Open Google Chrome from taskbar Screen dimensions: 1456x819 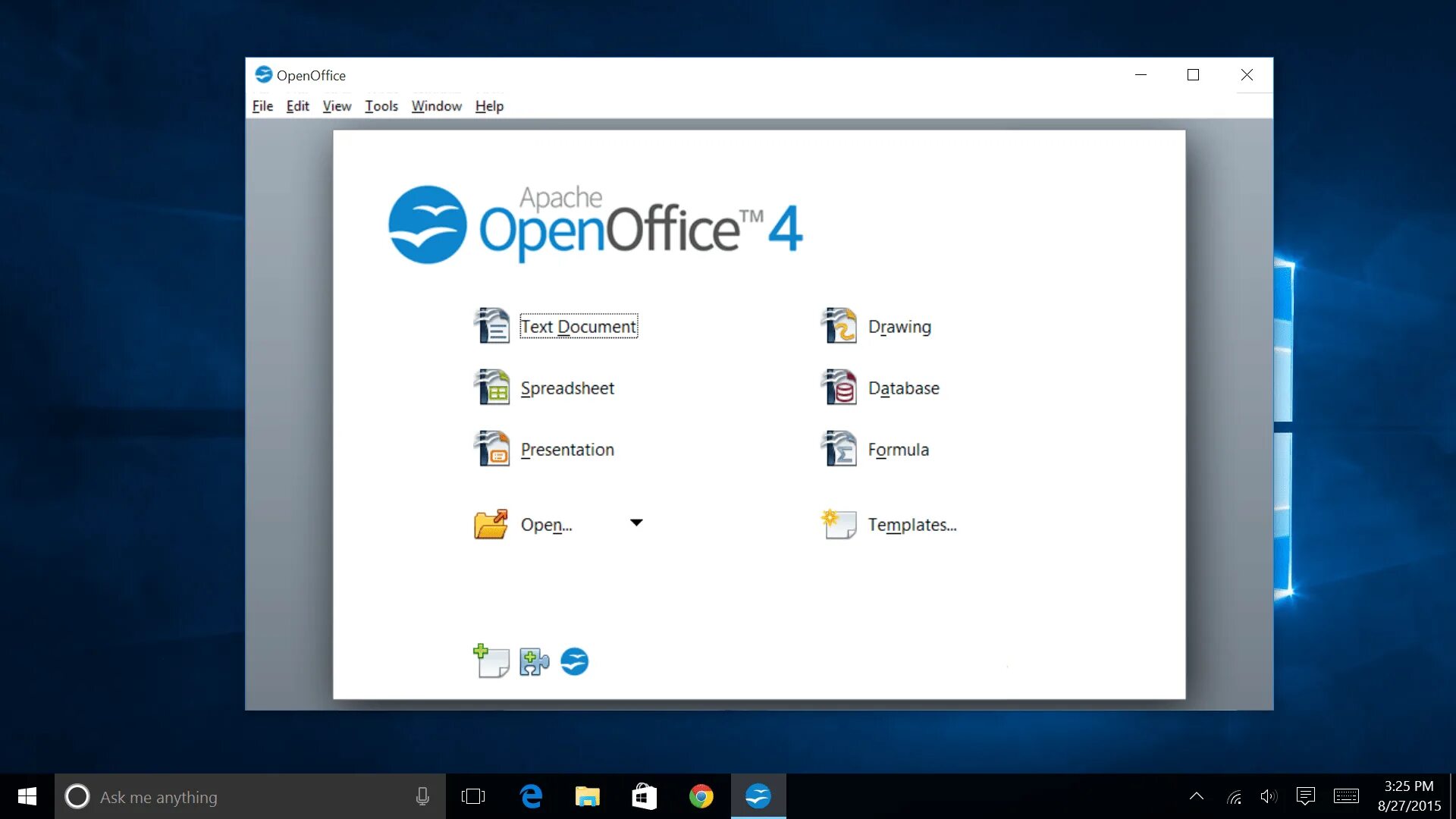tap(699, 797)
